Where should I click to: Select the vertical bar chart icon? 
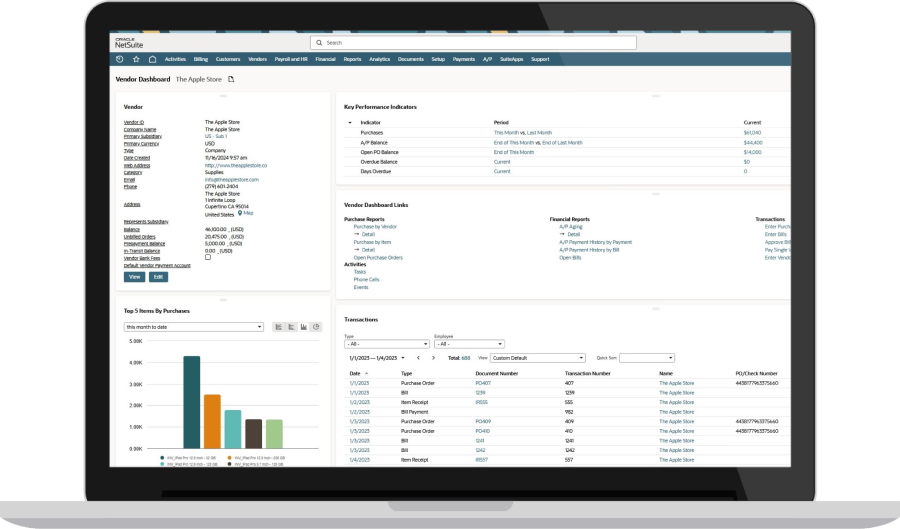click(303, 327)
